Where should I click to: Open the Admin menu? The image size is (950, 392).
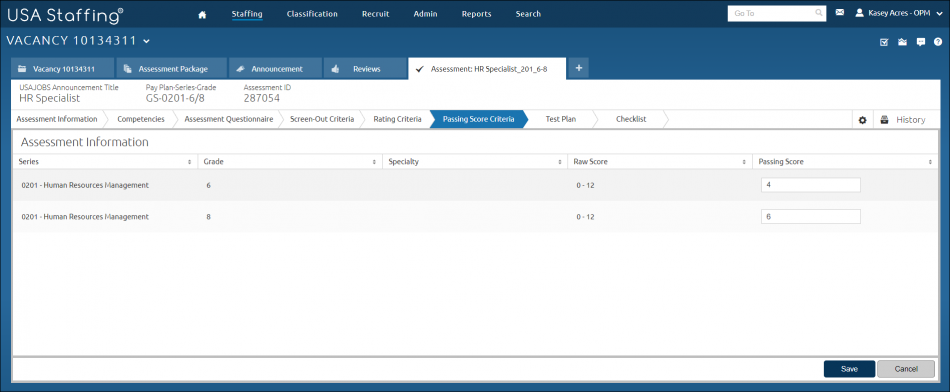[x=425, y=14]
